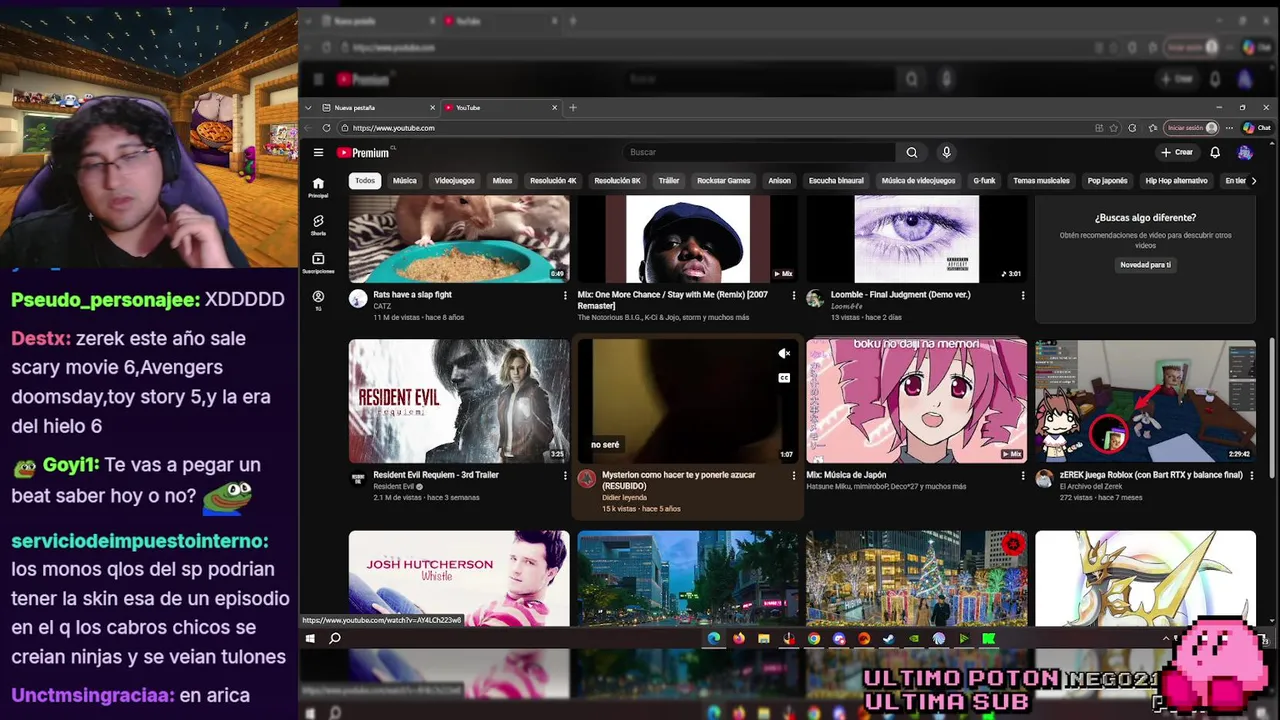Start voice search with the microphone icon
Viewport: 1280px width, 720px height.
click(946, 153)
